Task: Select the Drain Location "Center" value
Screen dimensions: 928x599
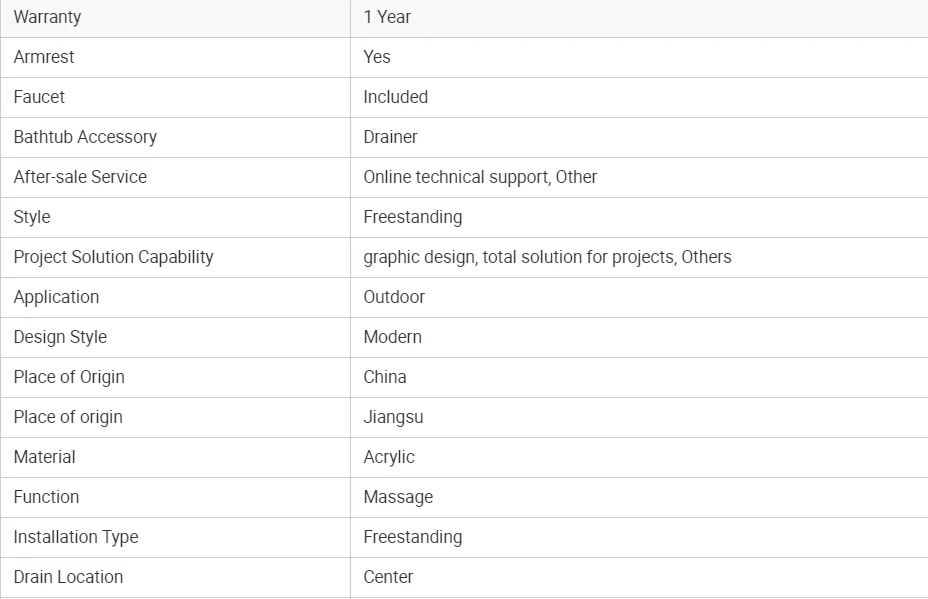Action: [x=388, y=577]
